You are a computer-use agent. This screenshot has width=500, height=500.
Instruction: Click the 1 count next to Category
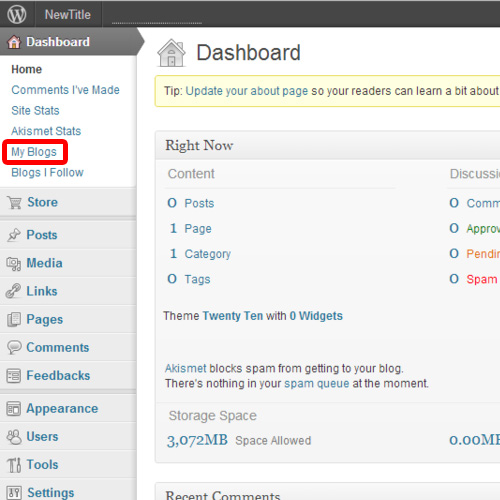pos(173,254)
